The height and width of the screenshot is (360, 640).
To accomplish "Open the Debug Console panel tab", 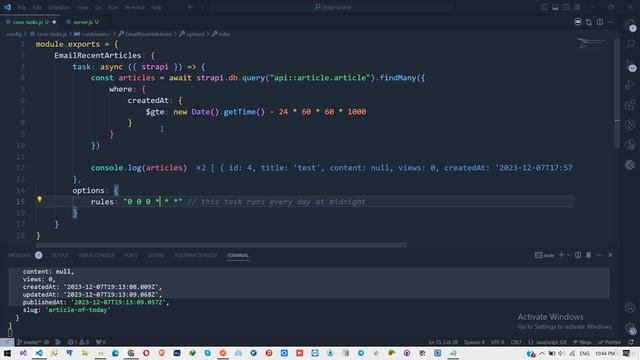I will point(96,255).
